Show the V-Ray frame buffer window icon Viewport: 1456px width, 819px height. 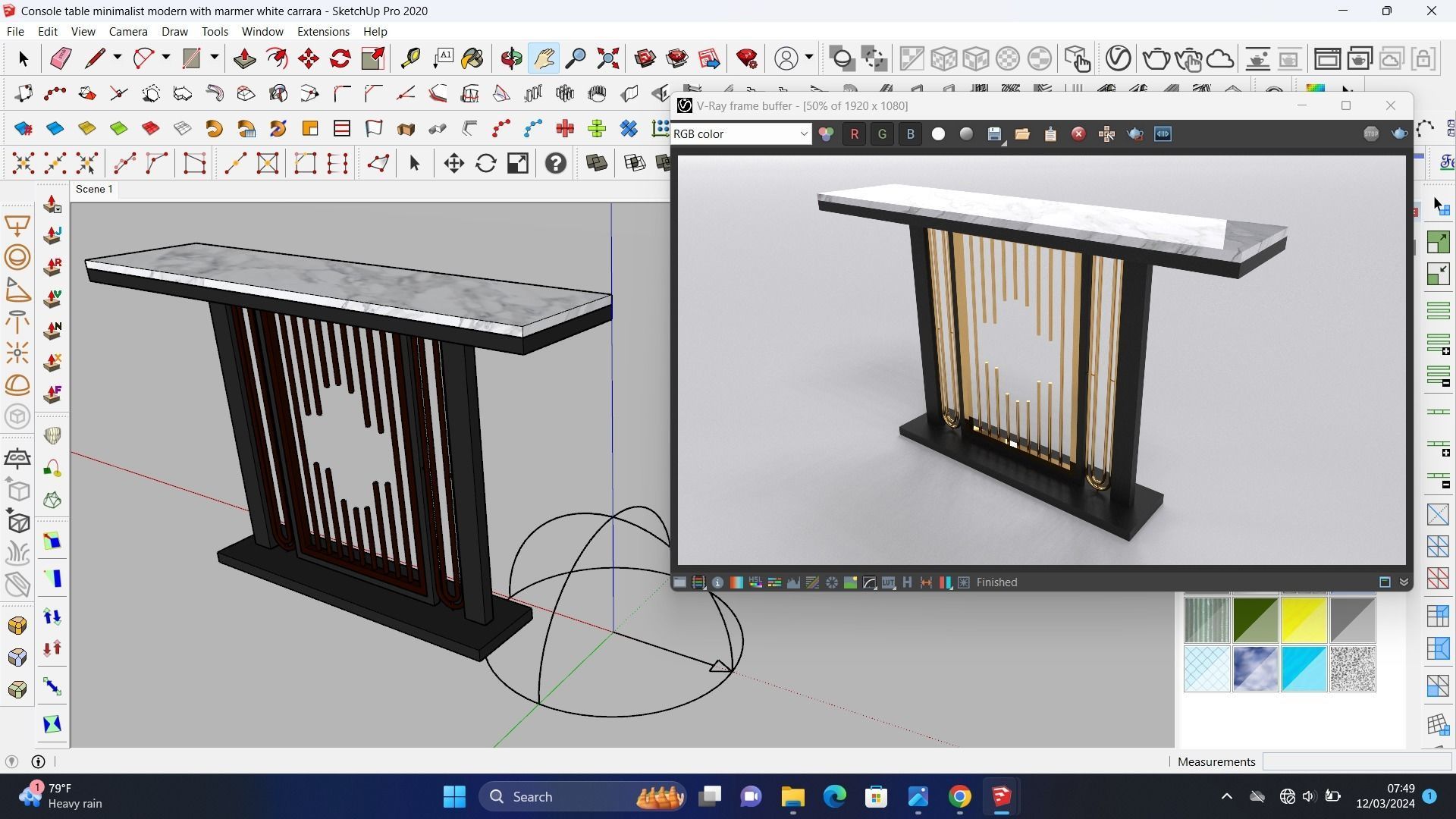(x=1327, y=58)
